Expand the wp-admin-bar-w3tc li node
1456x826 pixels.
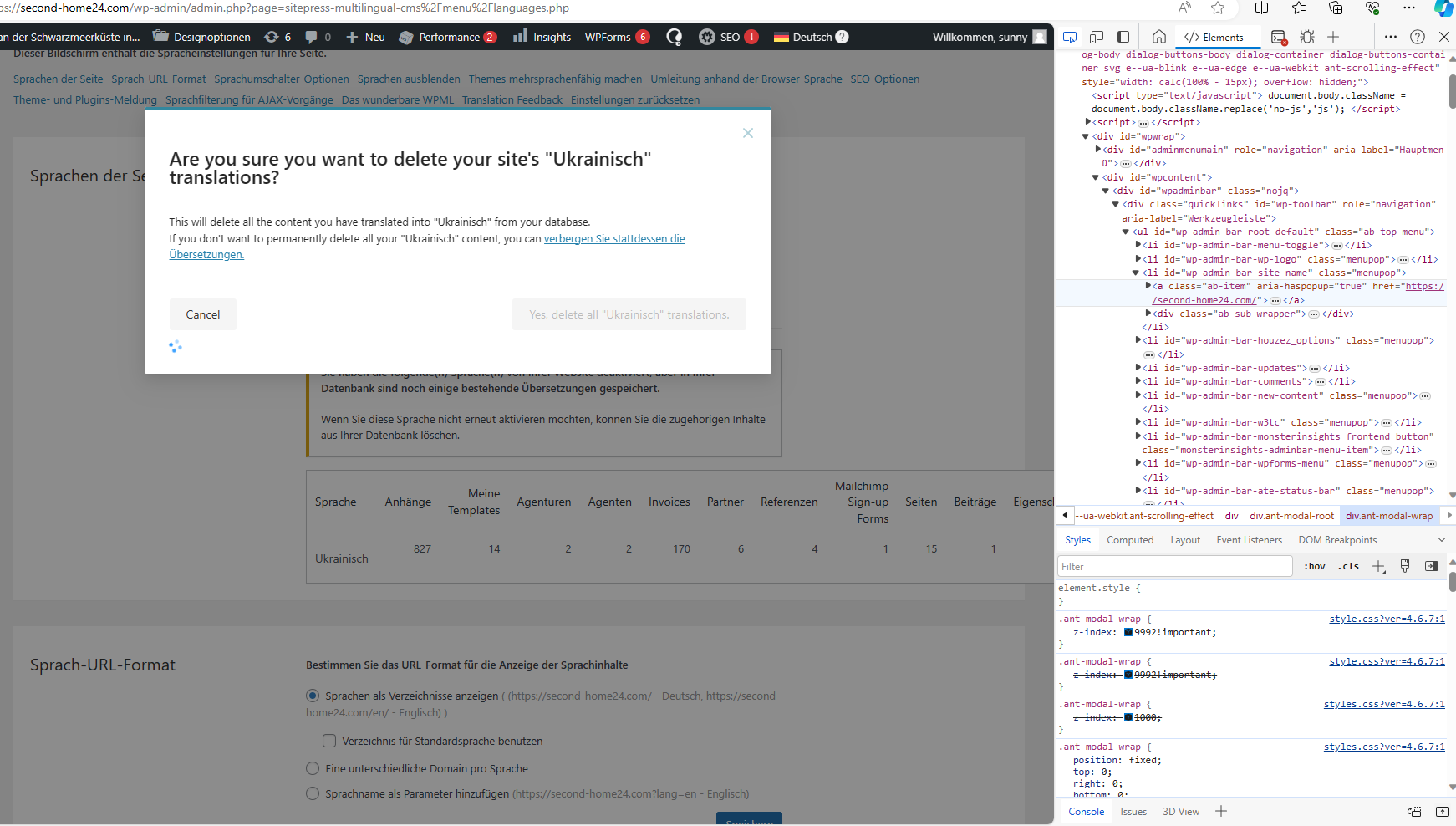(x=1138, y=422)
